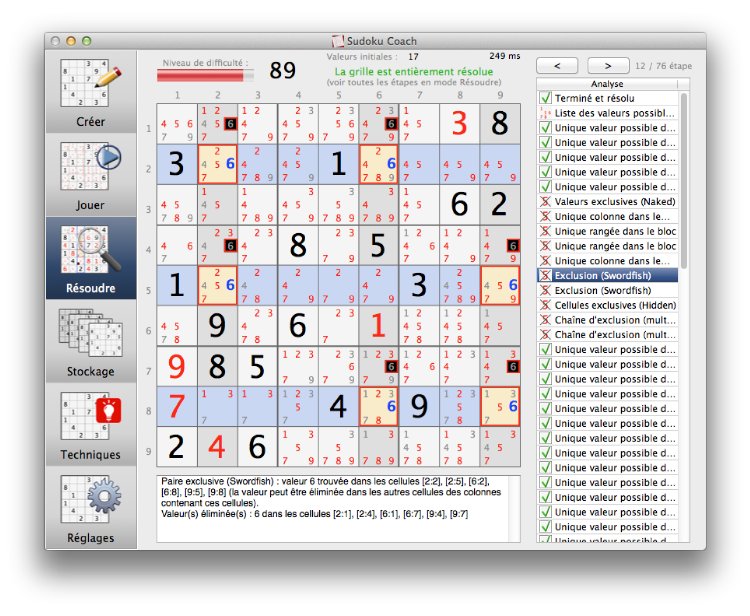Click difficulty score '89'
This screenshot has width=750, height=616.
pos(282,71)
